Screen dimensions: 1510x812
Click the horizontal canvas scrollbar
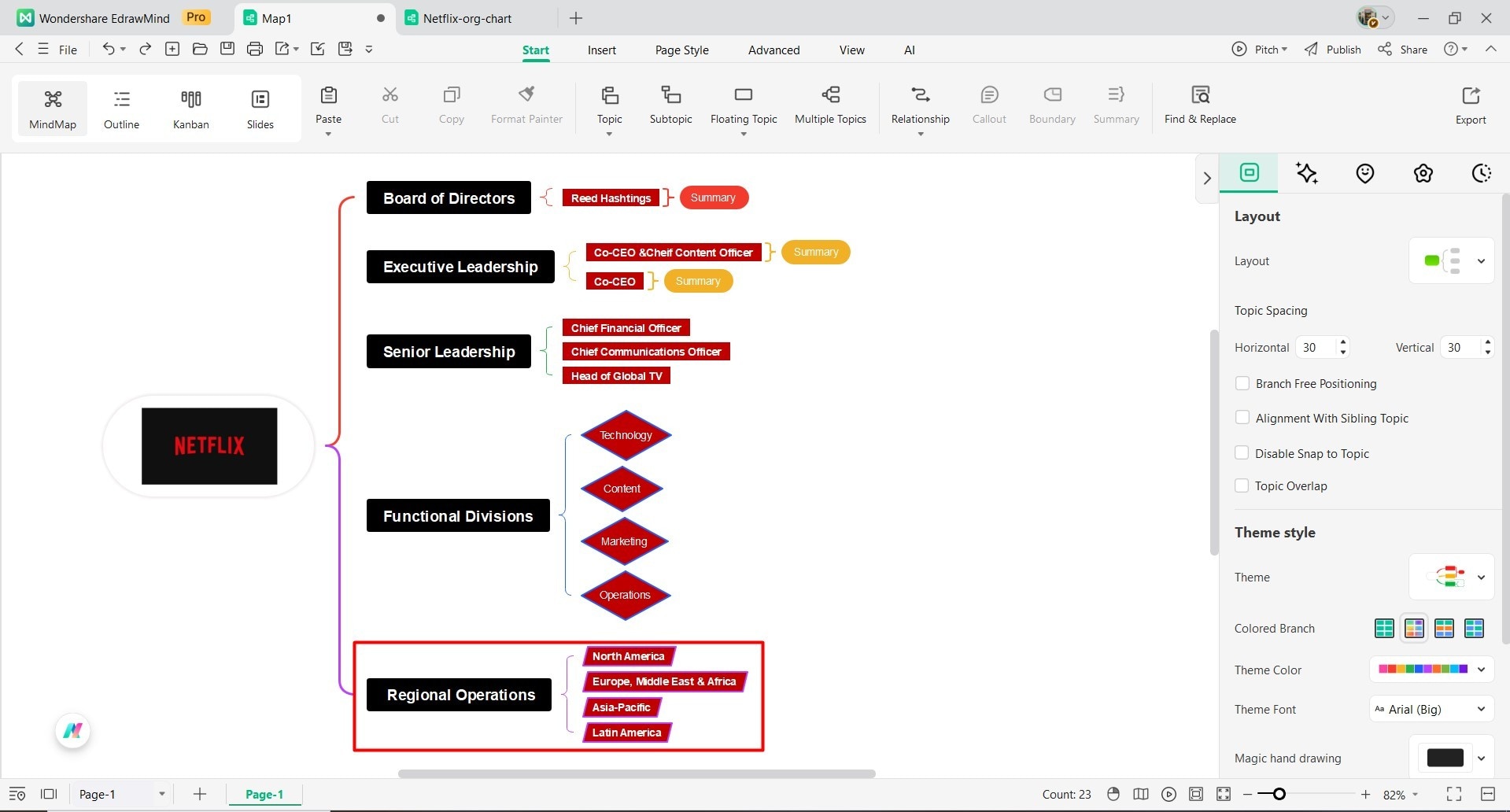(x=637, y=773)
